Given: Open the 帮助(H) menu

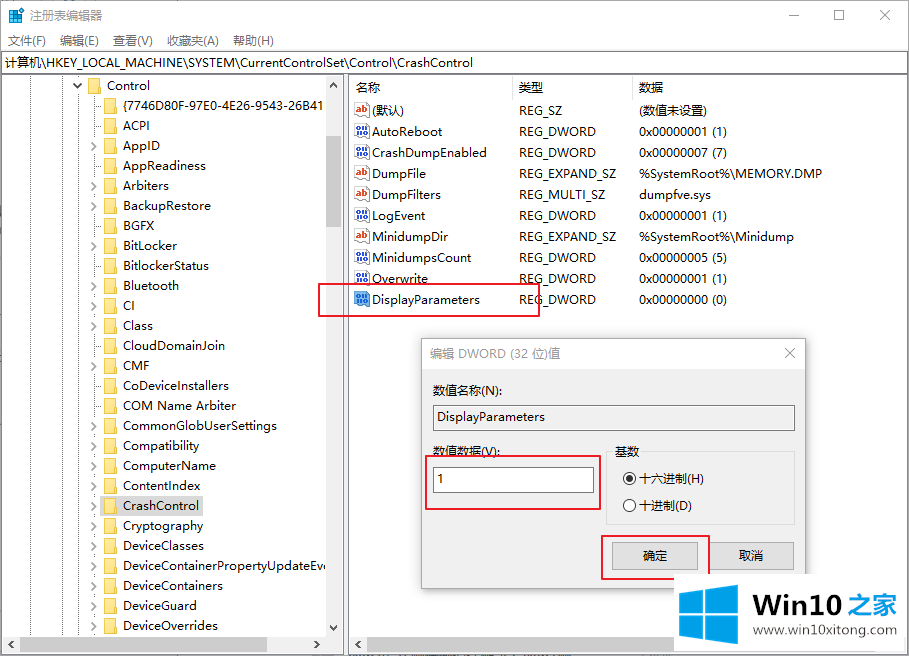Looking at the screenshot, I should click(253, 41).
